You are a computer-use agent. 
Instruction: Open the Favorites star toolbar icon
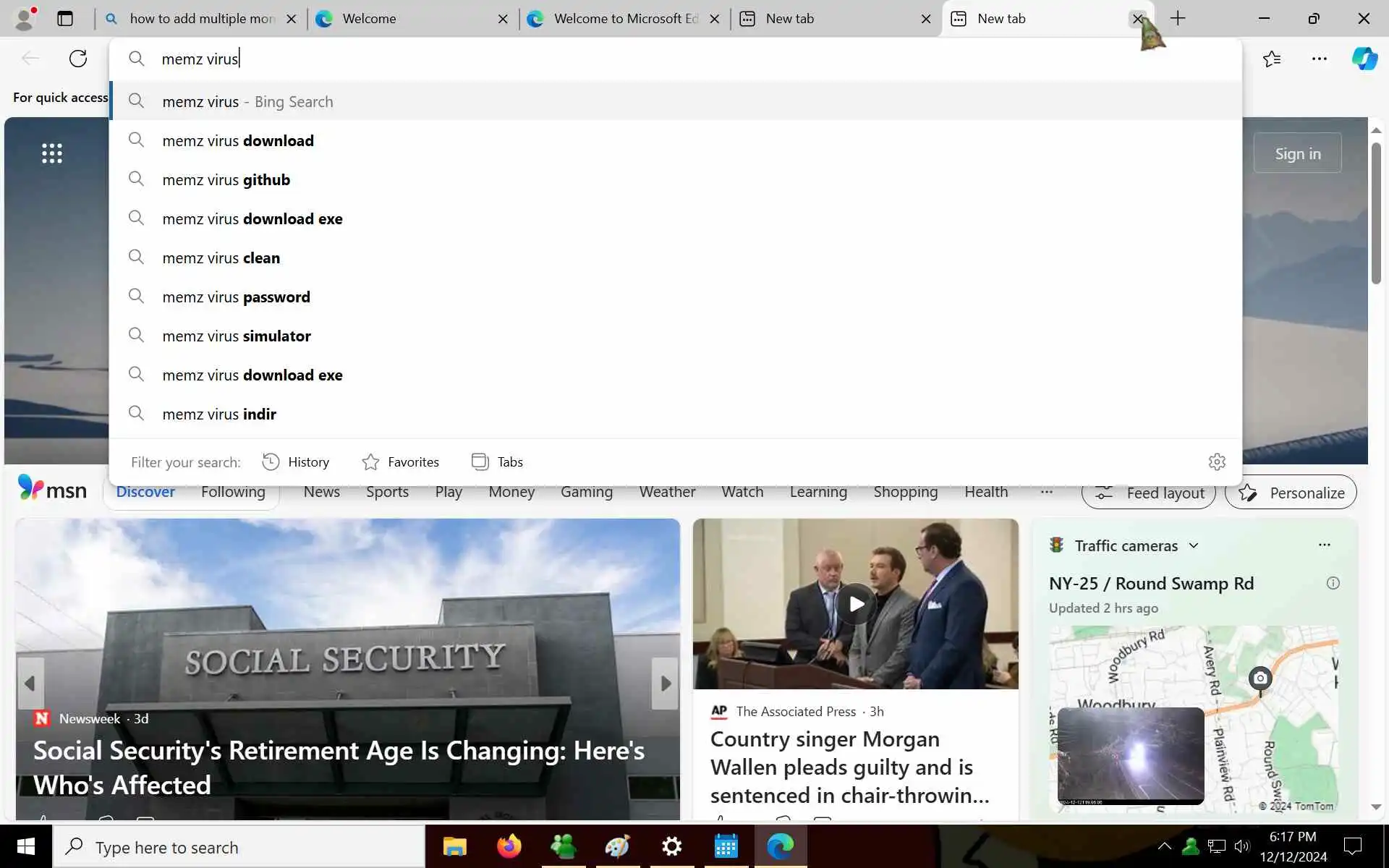(1272, 59)
